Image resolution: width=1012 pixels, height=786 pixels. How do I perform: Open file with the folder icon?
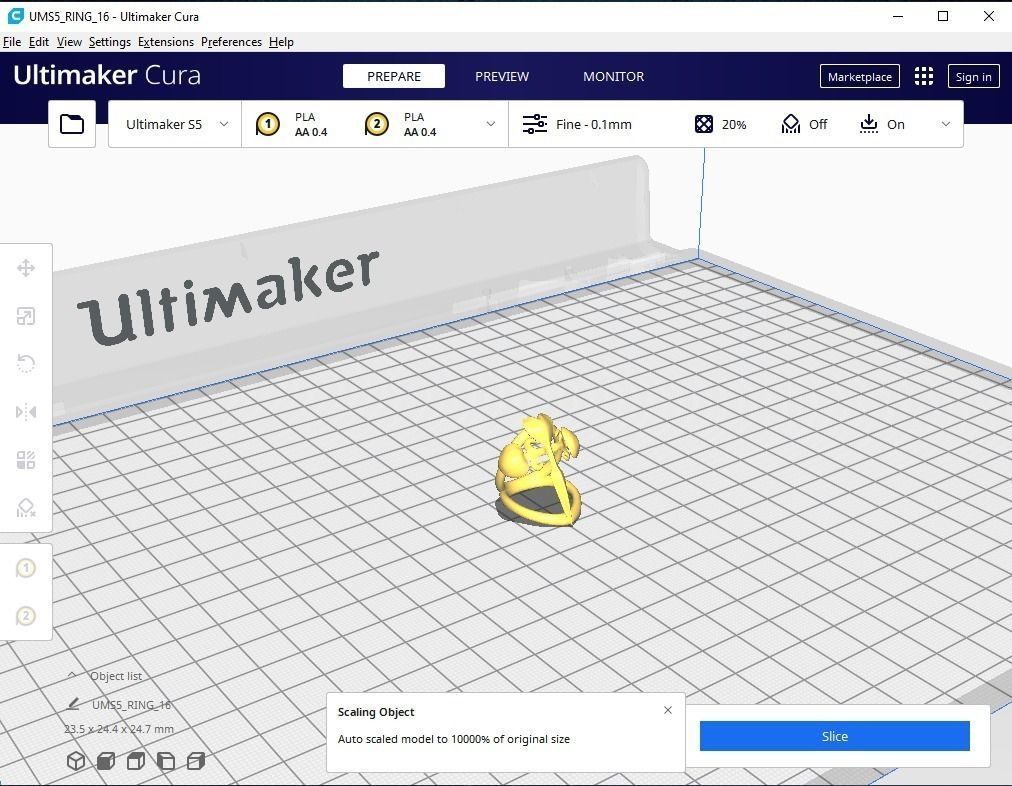coord(72,124)
